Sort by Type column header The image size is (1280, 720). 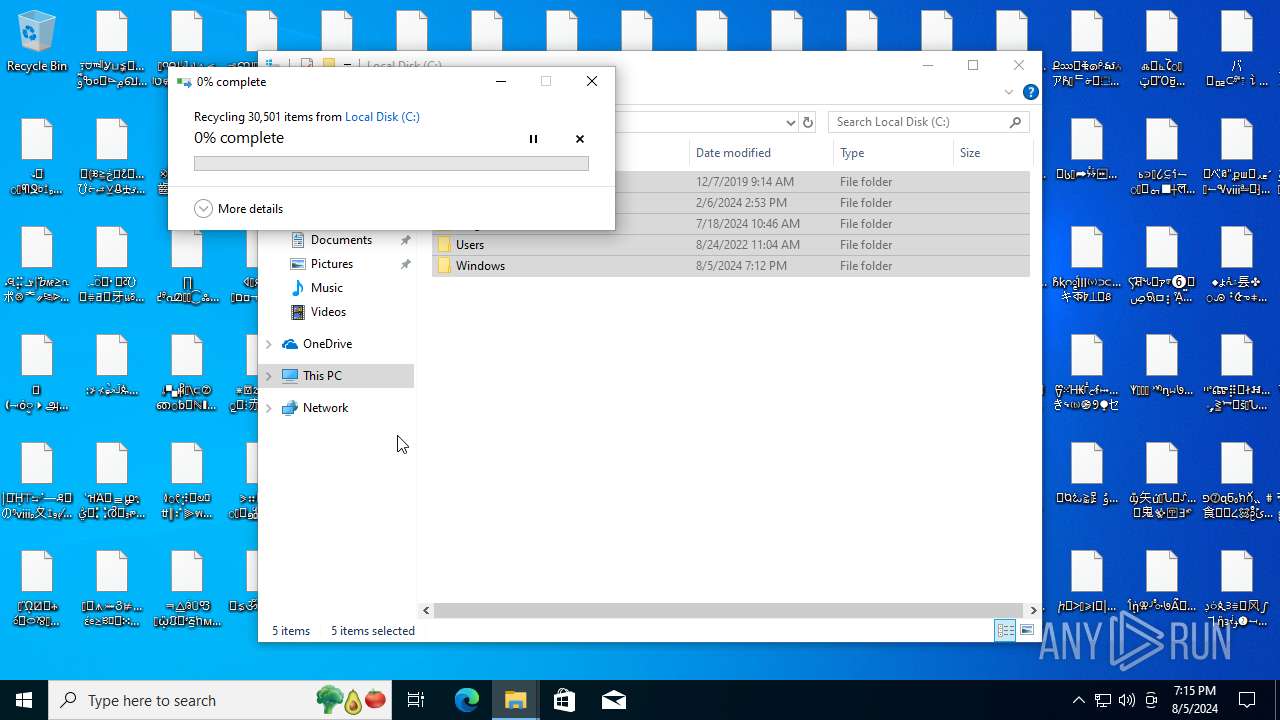click(893, 153)
